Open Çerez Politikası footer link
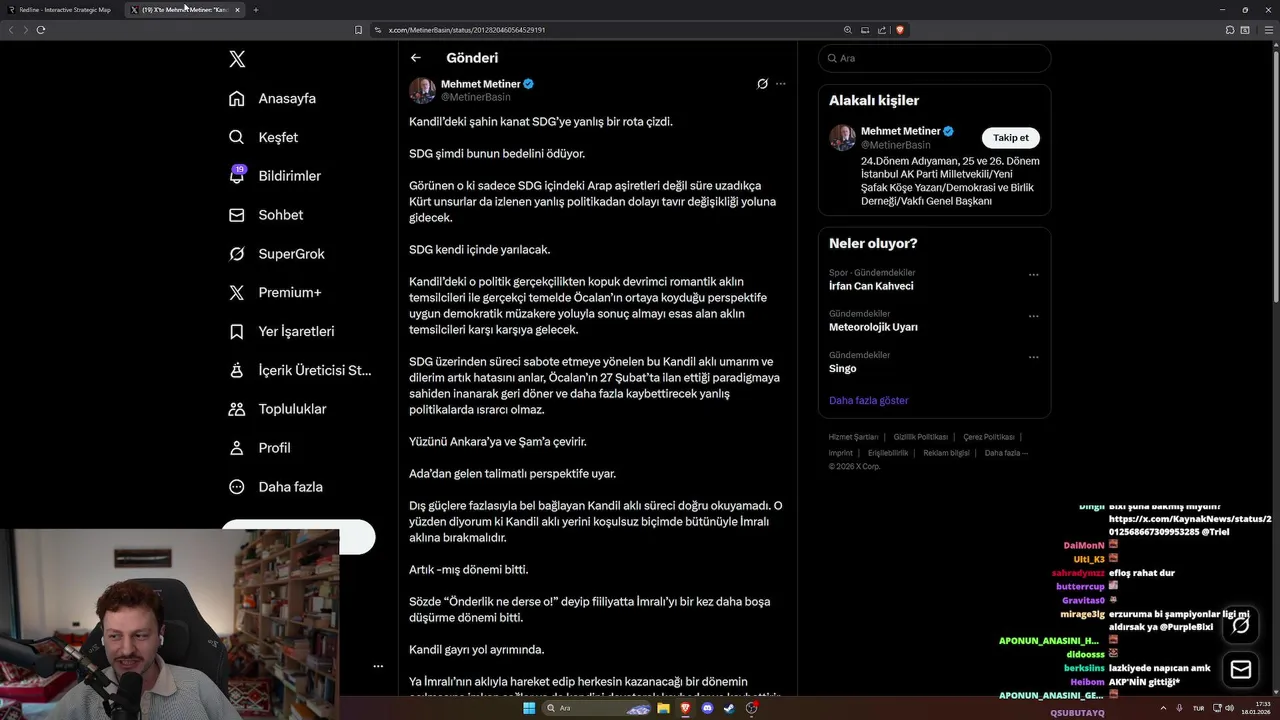Screen dimensions: 1280x720 point(989,437)
